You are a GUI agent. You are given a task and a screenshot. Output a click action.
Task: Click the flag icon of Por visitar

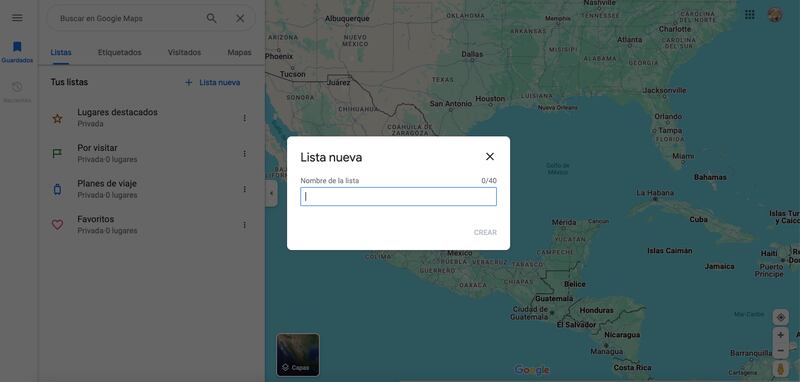[x=58, y=154]
